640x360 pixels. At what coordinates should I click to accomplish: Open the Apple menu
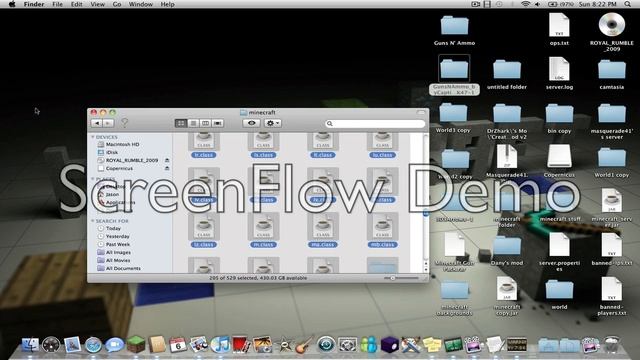12,4
